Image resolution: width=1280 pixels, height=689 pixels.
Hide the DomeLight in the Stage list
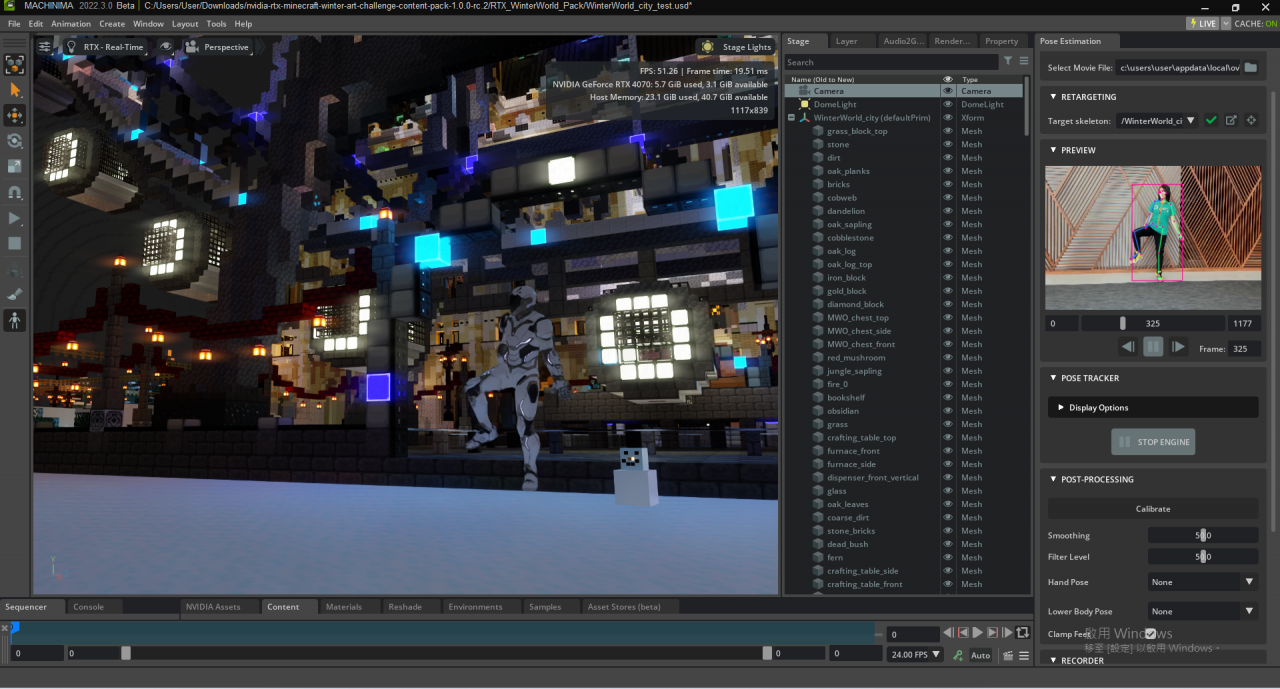click(948, 104)
